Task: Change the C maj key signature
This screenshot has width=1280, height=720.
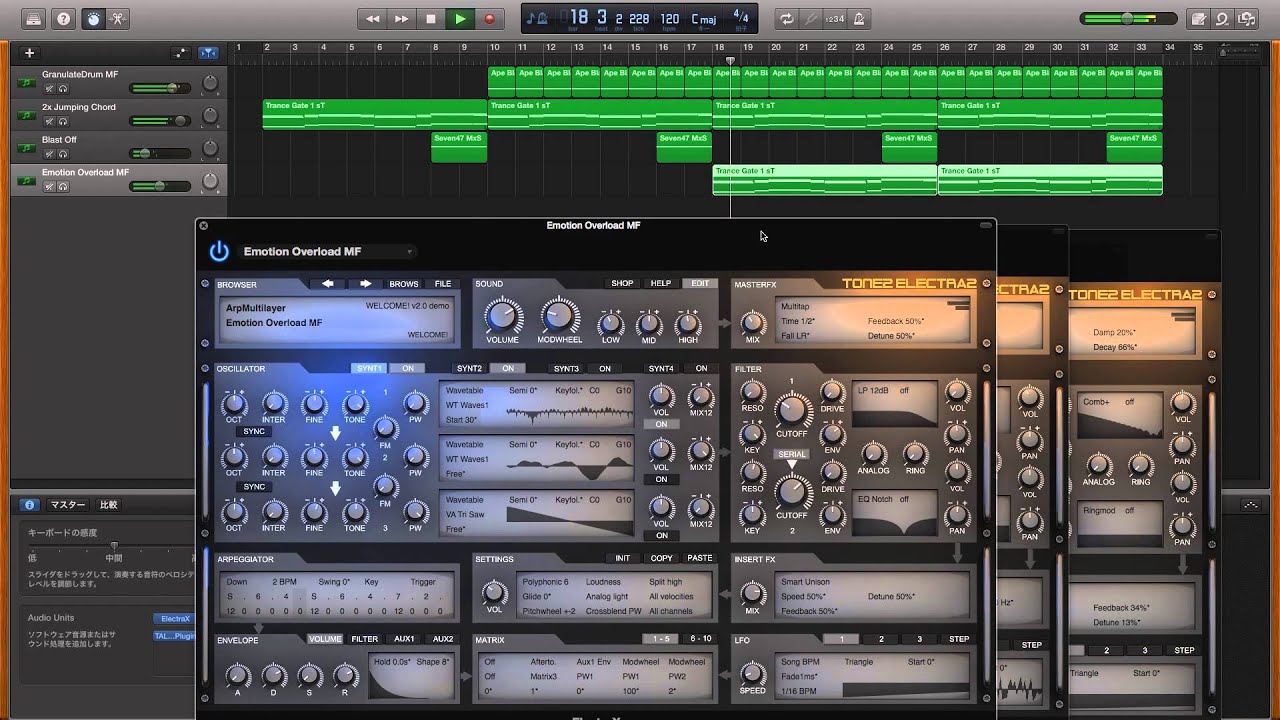Action: pos(703,18)
